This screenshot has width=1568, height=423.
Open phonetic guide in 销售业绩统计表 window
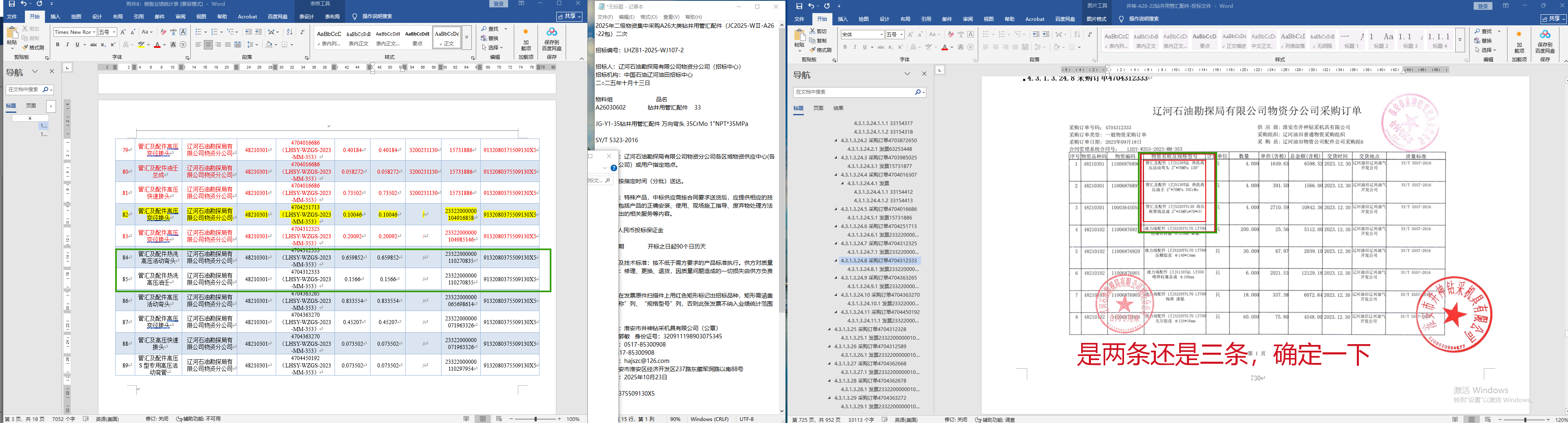(174, 32)
